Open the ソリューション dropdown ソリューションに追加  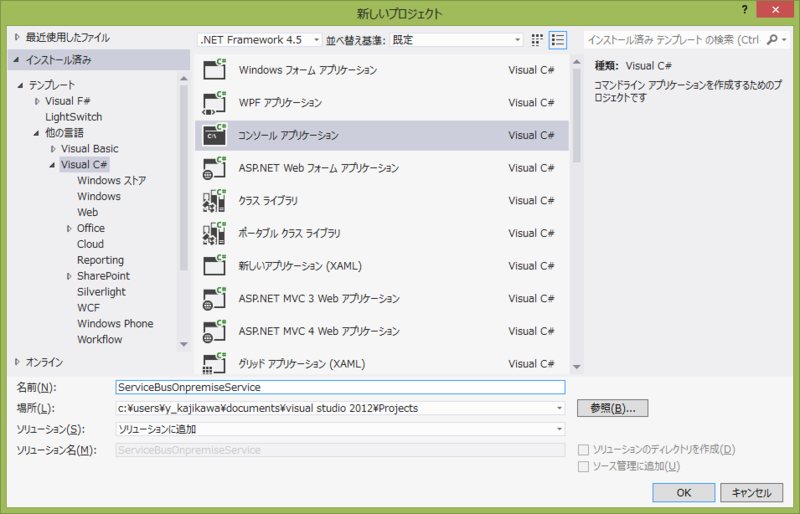(340, 429)
